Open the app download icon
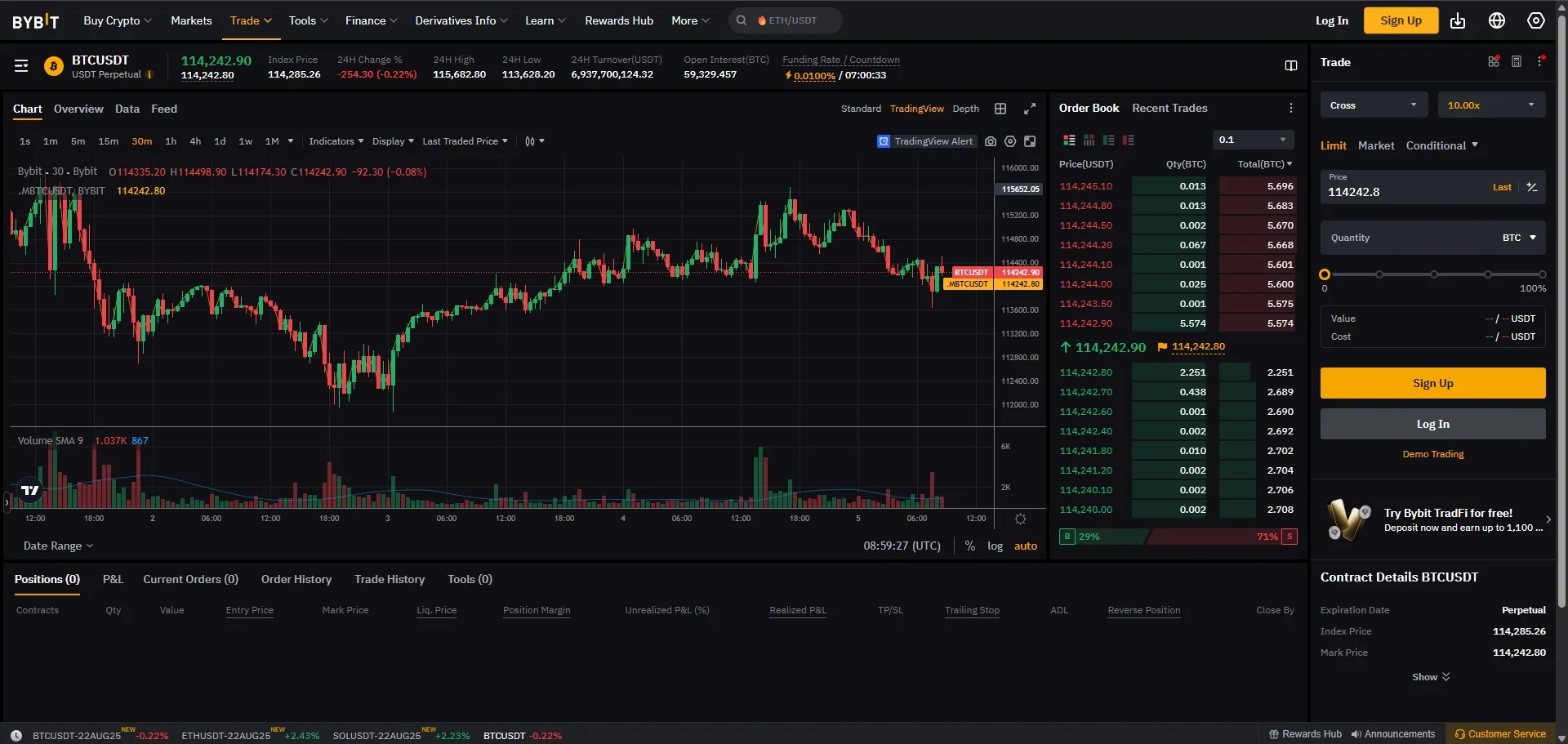The image size is (1568, 744). [x=1458, y=20]
